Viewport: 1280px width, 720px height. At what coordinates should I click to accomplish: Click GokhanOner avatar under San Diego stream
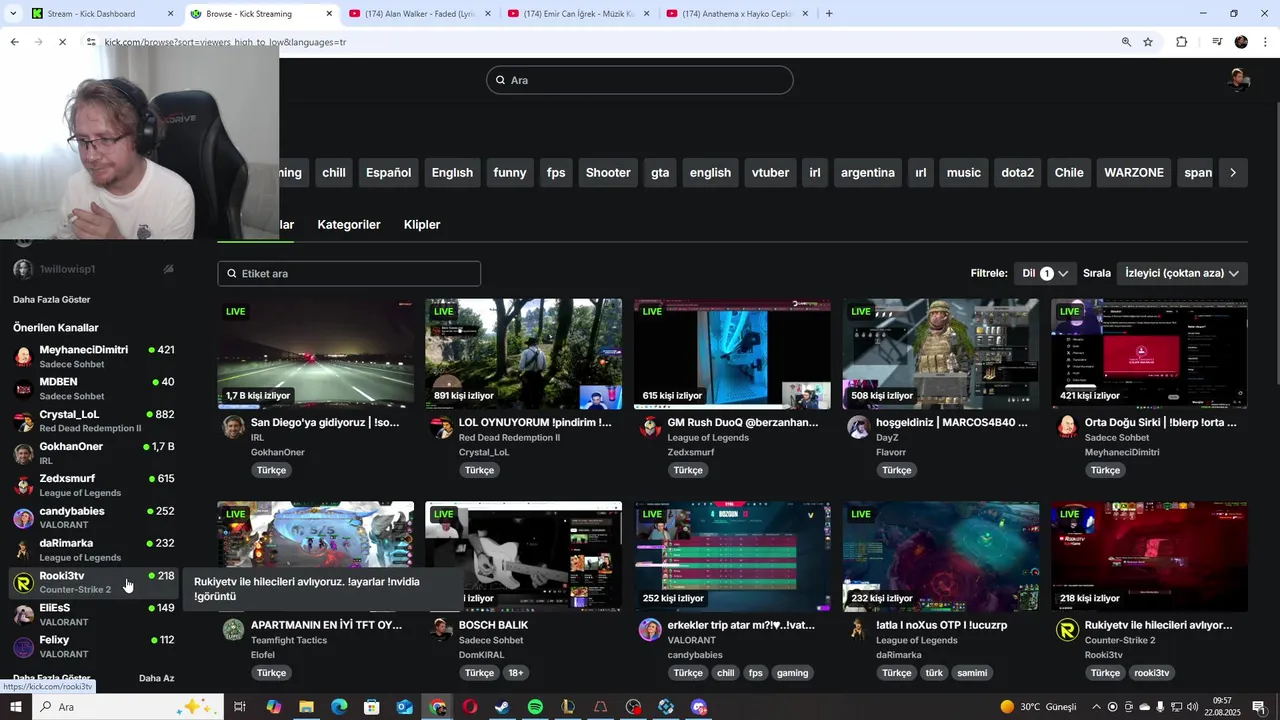233,428
